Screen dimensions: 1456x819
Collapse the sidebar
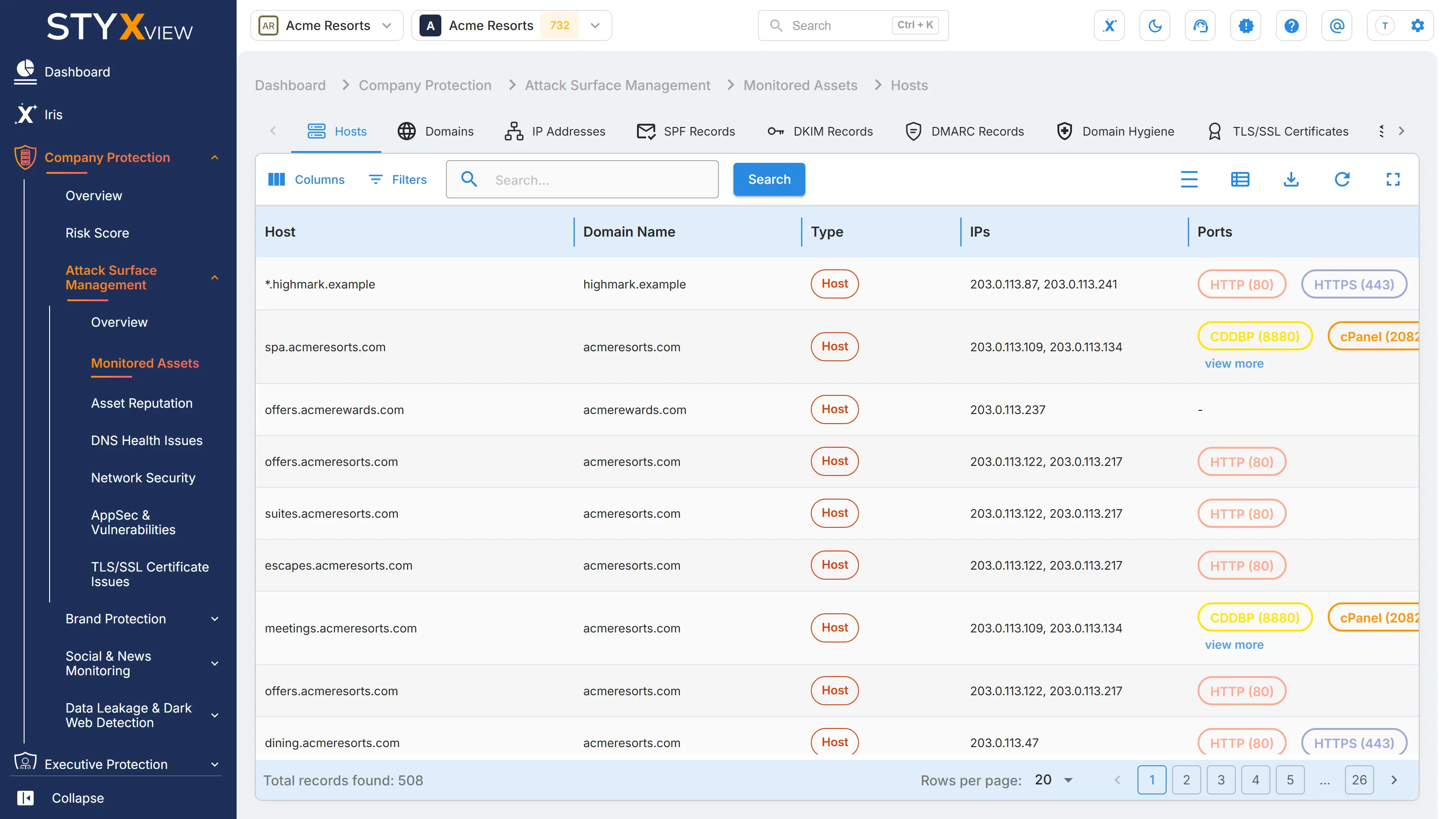click(60, 798)
